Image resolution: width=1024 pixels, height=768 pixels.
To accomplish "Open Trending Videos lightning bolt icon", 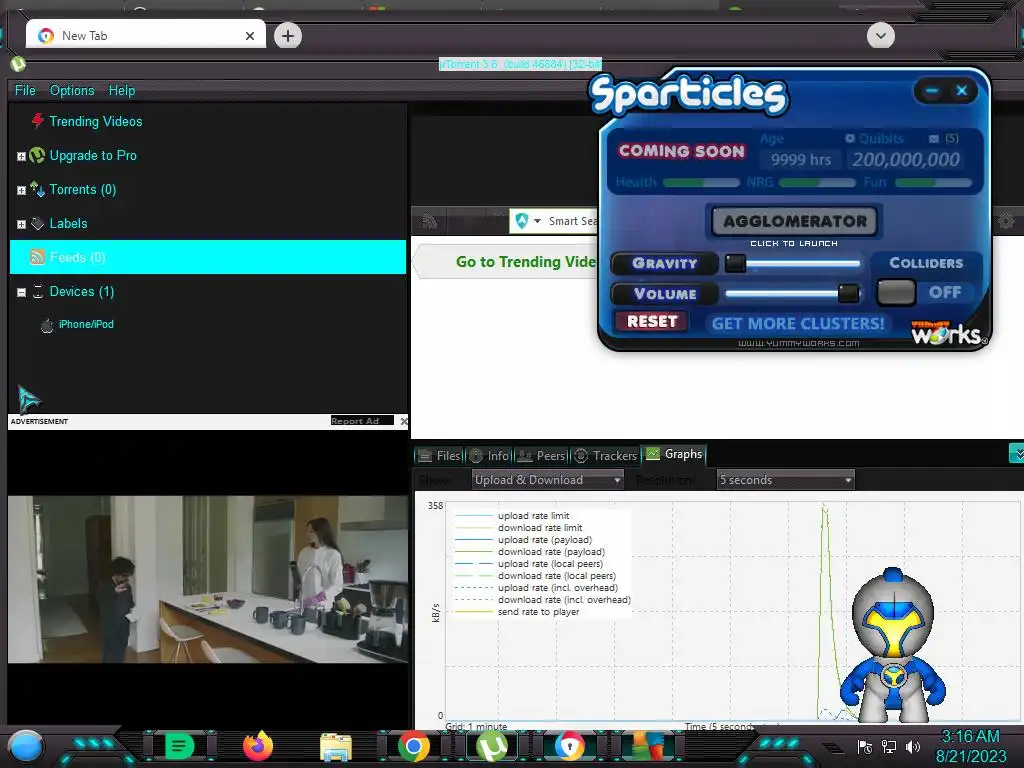I will click(38, 121).
